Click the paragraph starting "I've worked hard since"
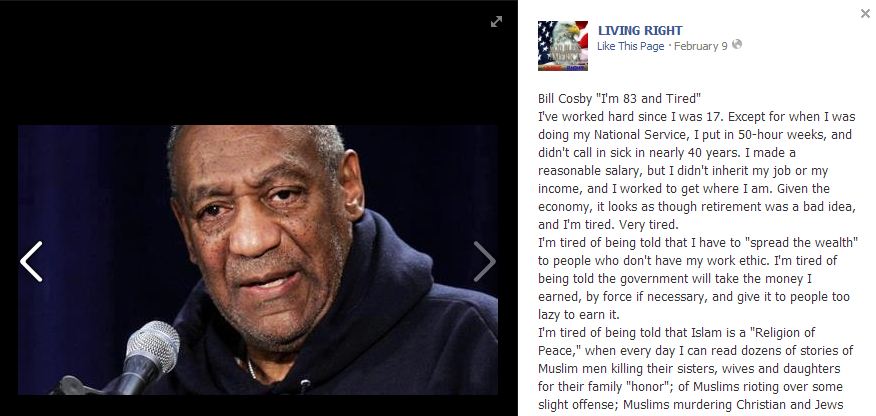 coord(697,171)
